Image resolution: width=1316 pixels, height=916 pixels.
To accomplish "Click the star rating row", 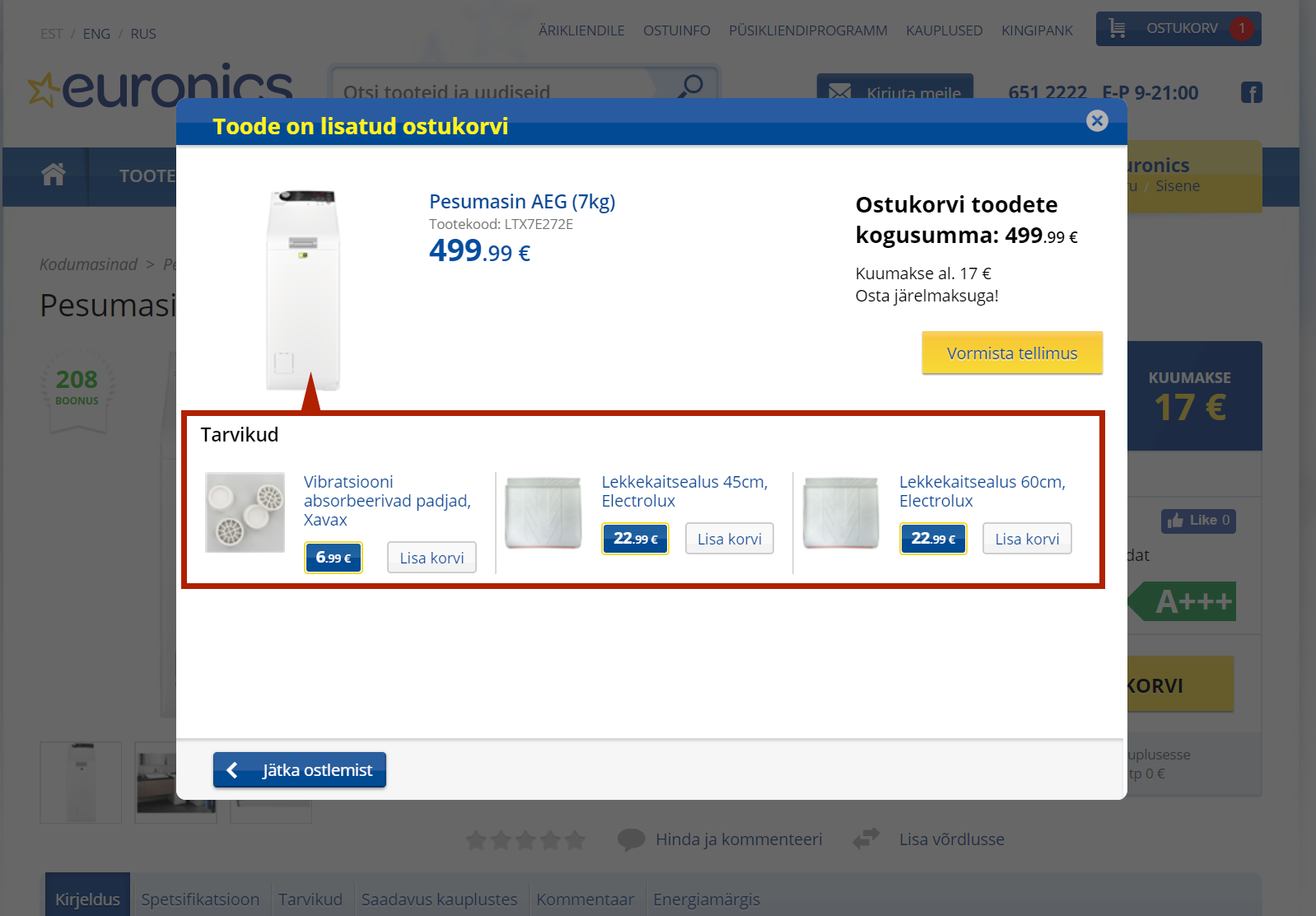I will [x=525, y=840].
